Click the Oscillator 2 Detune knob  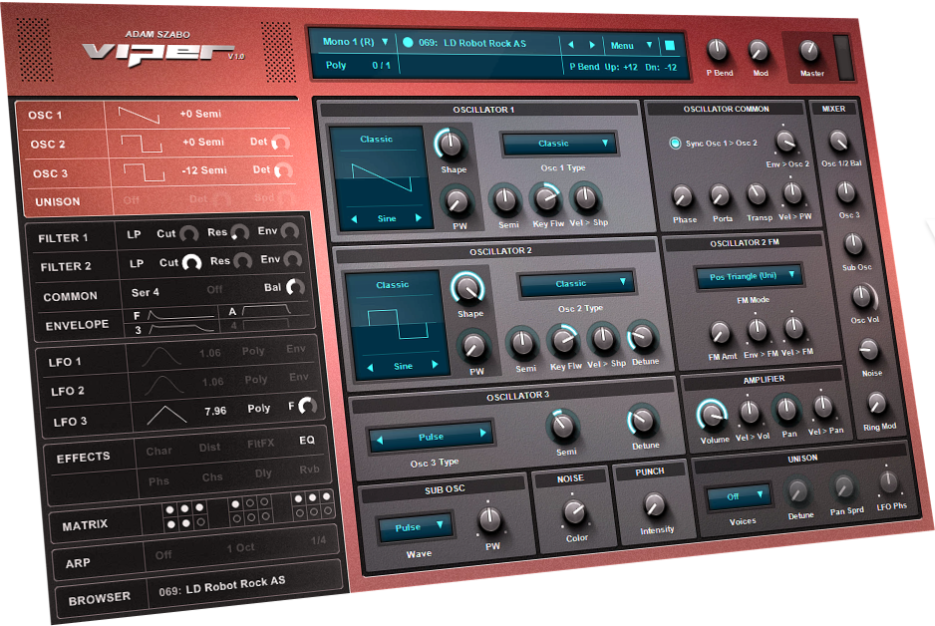(643, 337)
